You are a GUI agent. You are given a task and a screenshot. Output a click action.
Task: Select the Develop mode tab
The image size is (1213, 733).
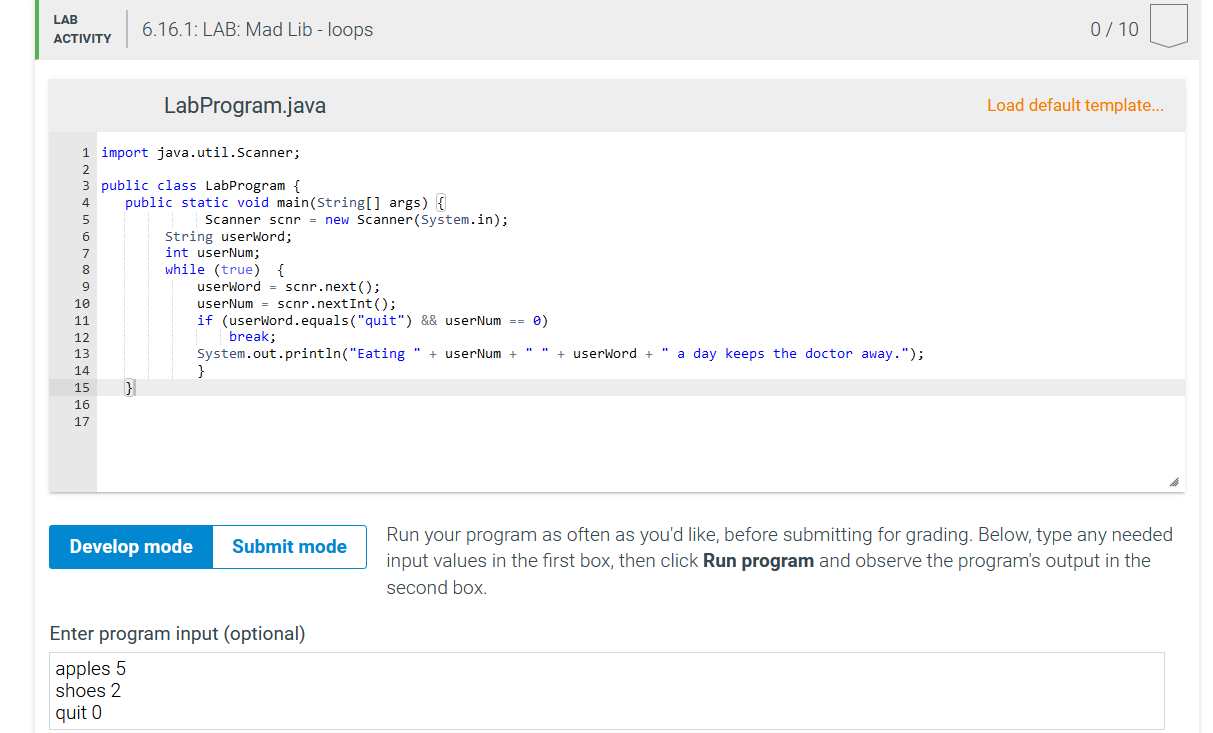click(x=130, y=547)
